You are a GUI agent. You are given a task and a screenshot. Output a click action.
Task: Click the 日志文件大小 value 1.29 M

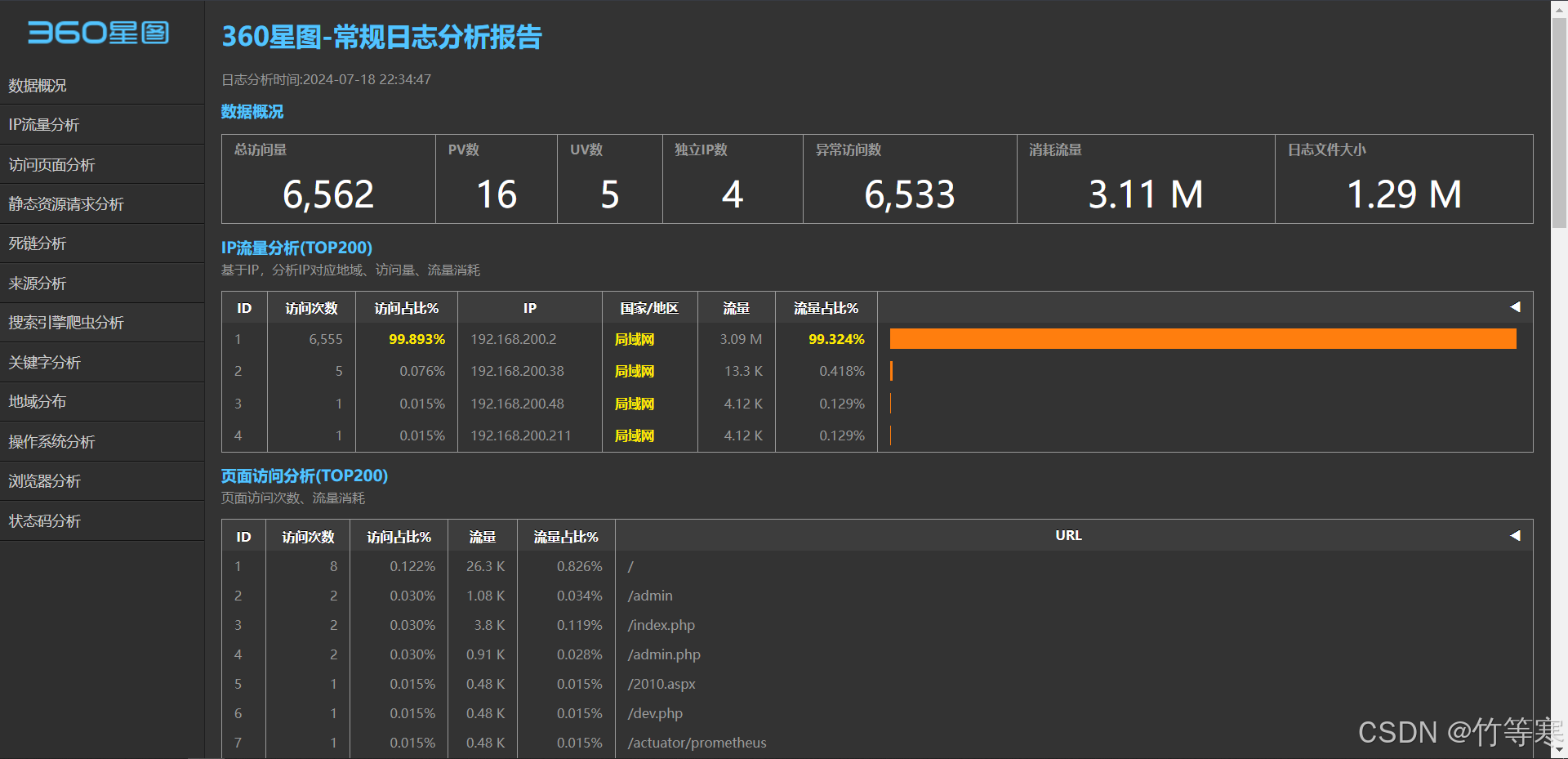tap(1404, 195)
